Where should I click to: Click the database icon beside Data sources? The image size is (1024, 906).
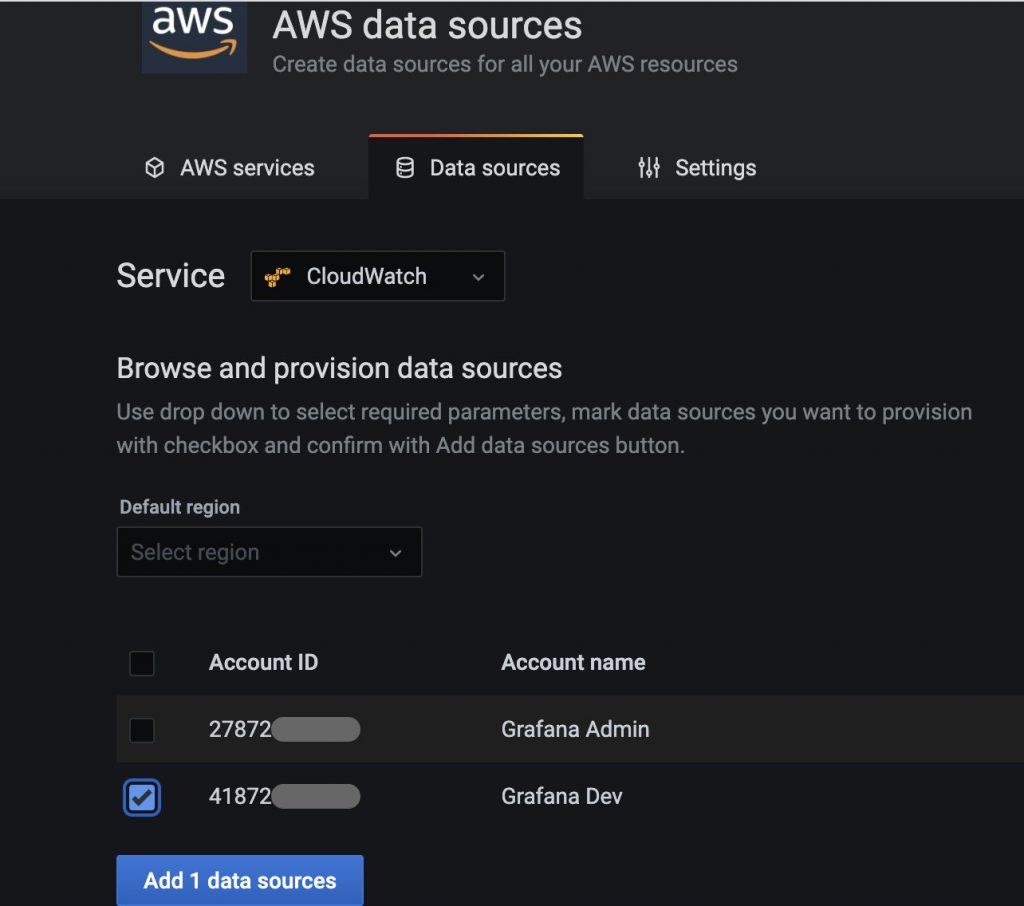405,168
